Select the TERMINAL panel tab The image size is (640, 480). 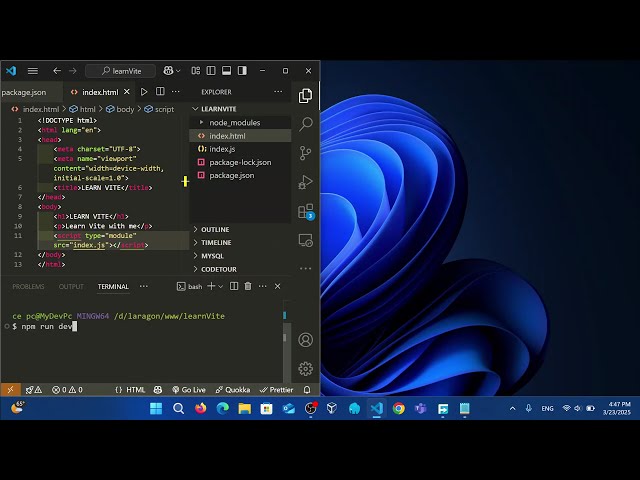click(x=113, y=287)
